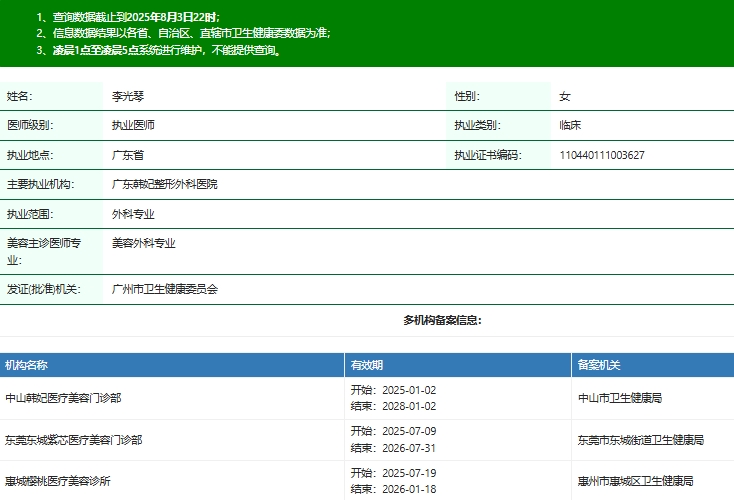Select the value 广东省

coord(128,155)
